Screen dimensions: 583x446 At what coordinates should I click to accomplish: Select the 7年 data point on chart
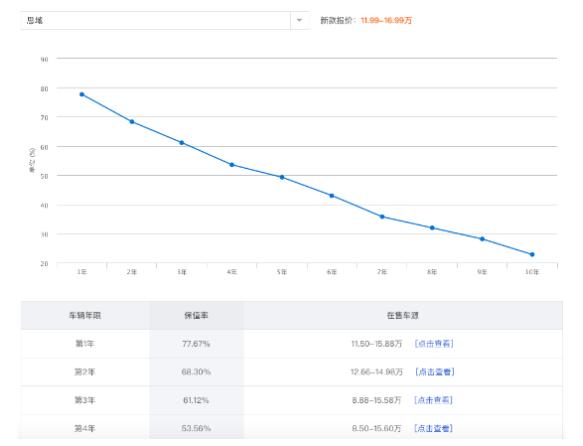click(382, 217)
